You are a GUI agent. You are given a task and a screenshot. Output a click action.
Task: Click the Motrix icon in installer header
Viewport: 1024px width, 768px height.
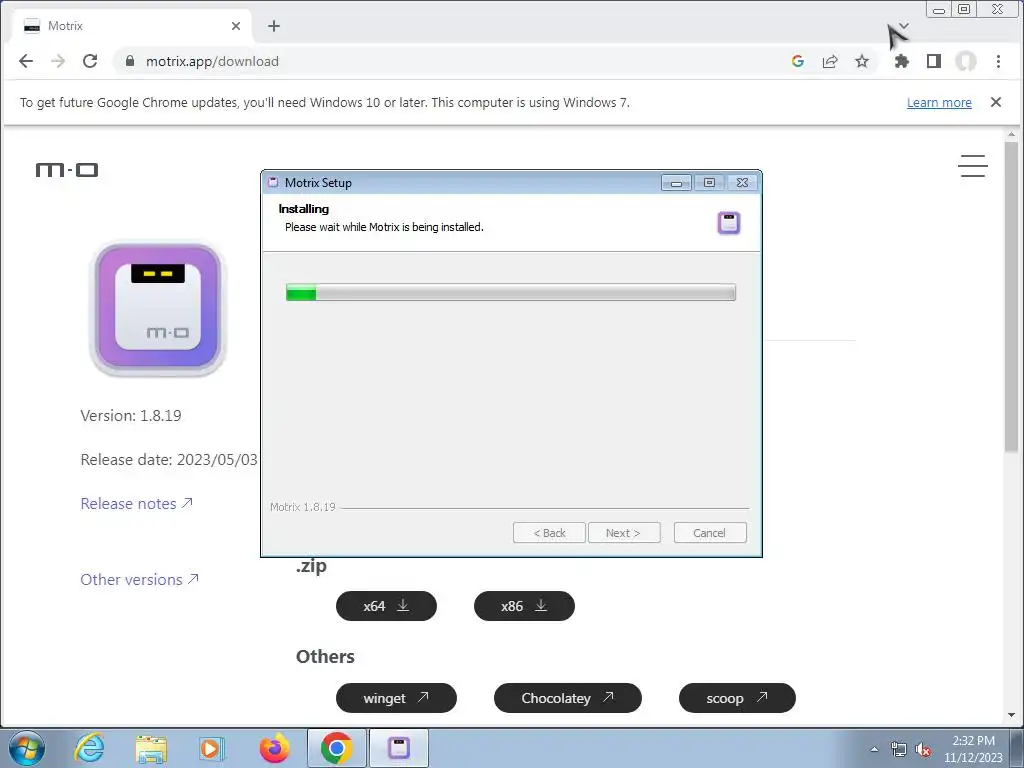click(x=729, y=223)
